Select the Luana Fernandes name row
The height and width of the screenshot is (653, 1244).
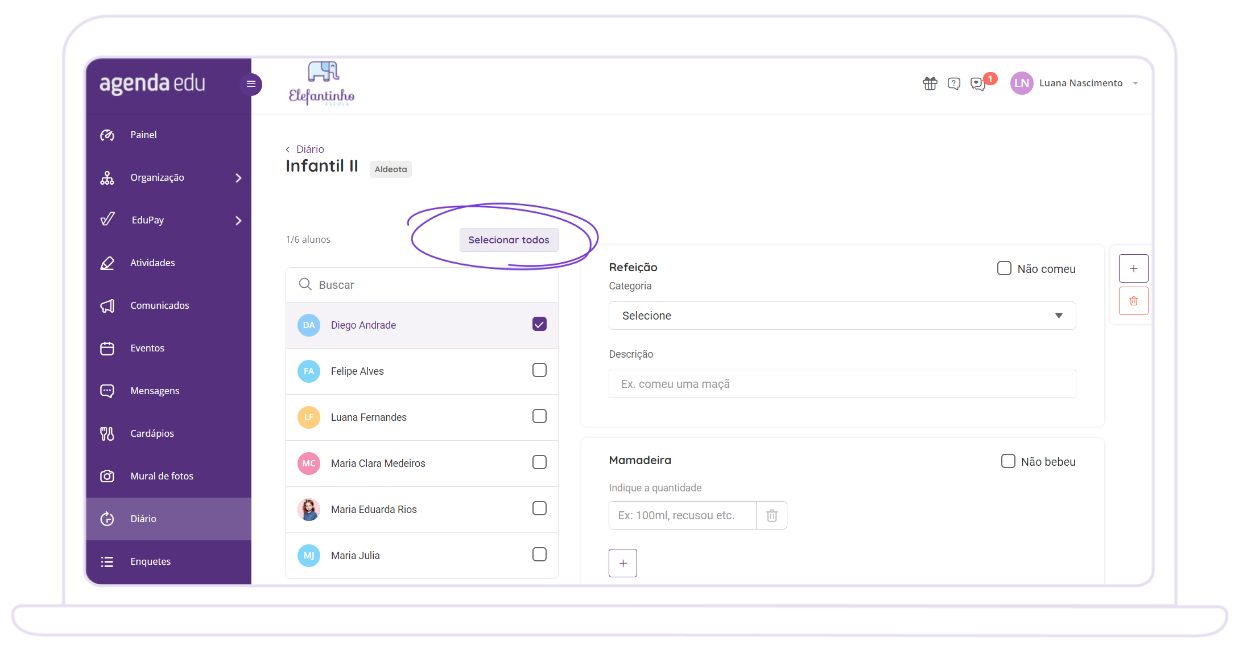click(x=422, y=417)
